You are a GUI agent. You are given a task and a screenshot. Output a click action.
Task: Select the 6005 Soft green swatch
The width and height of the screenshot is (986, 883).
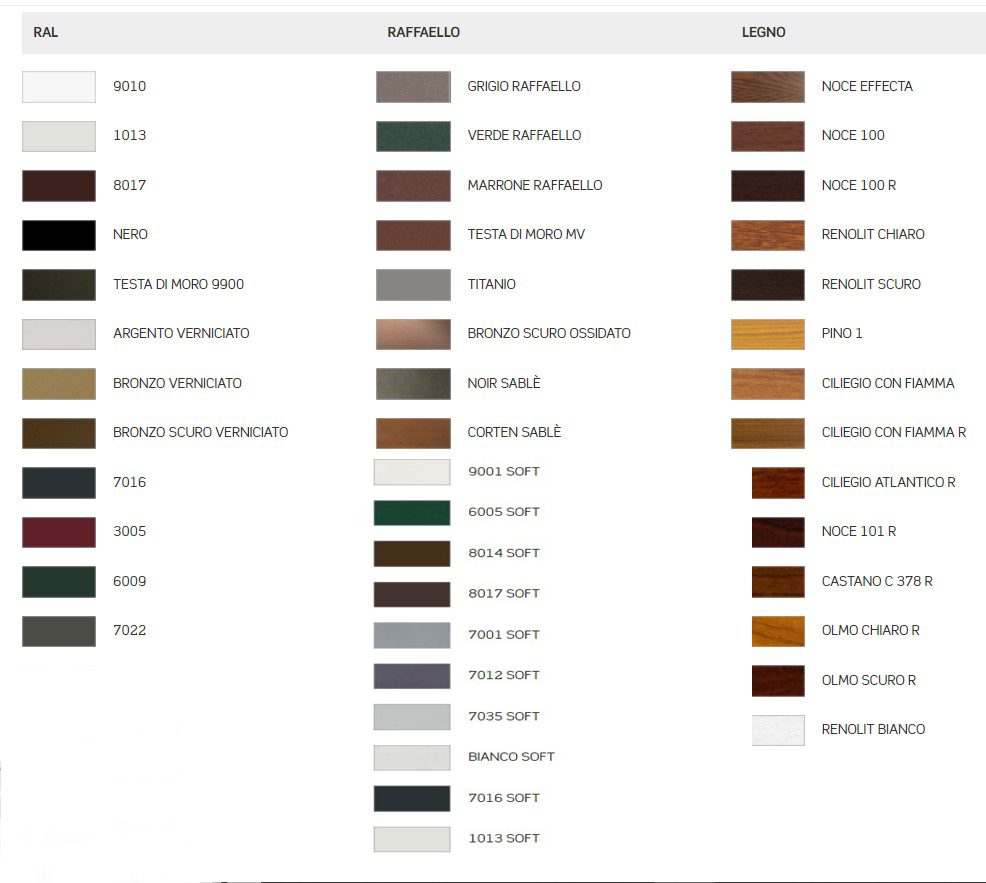pyautogui.click(x=412, y=513)
